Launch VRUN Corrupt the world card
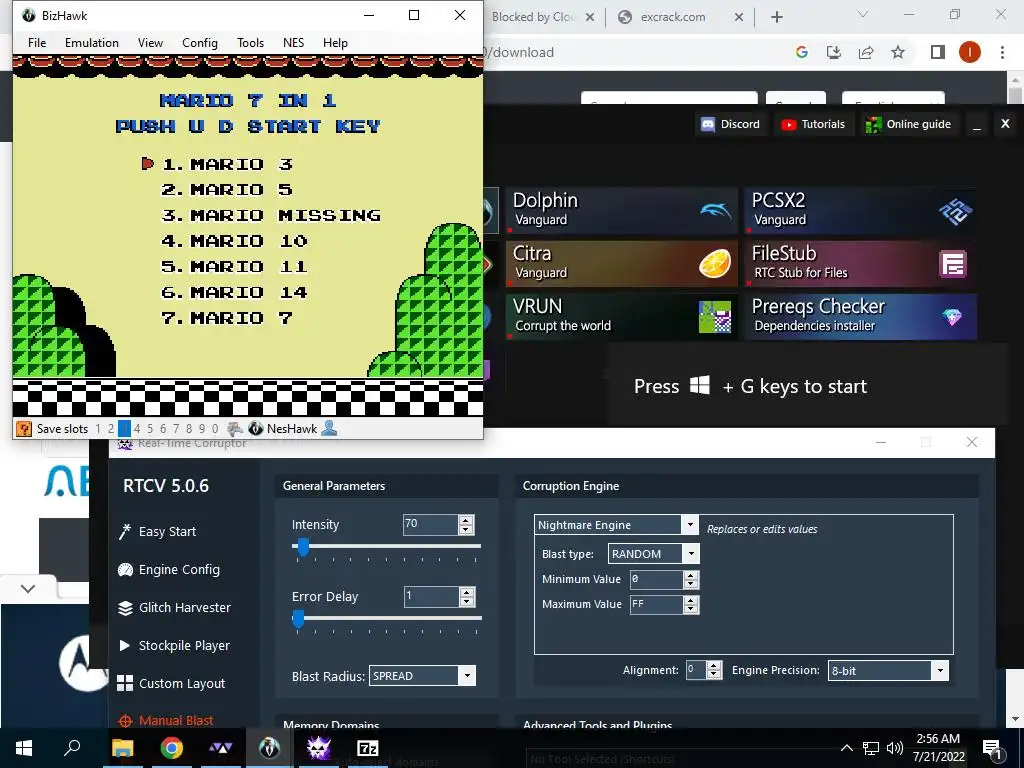The width and height of the screenshot is (1024, 768). (622, 317)
